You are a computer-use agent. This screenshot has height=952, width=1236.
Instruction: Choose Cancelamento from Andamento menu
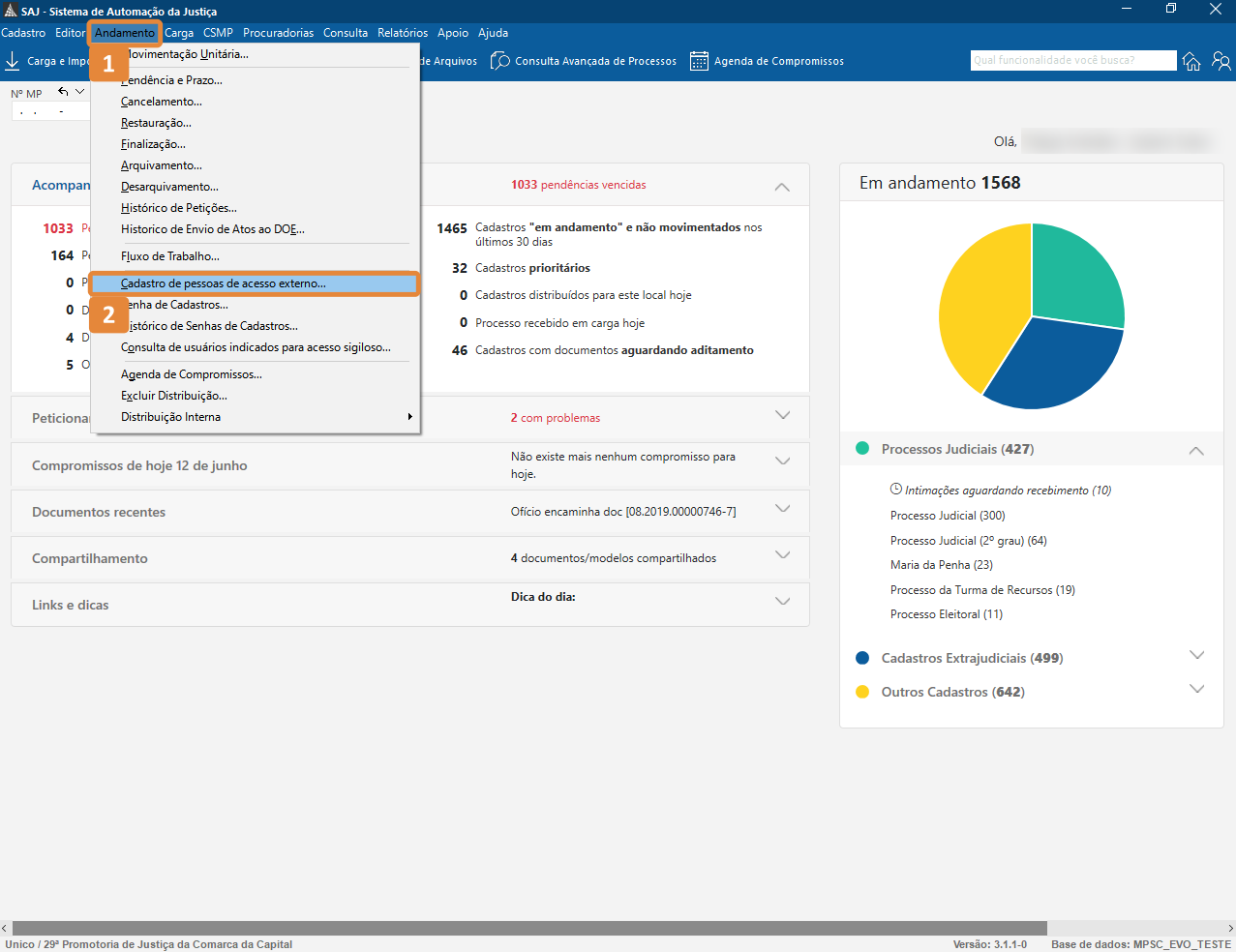click(255, 102)
